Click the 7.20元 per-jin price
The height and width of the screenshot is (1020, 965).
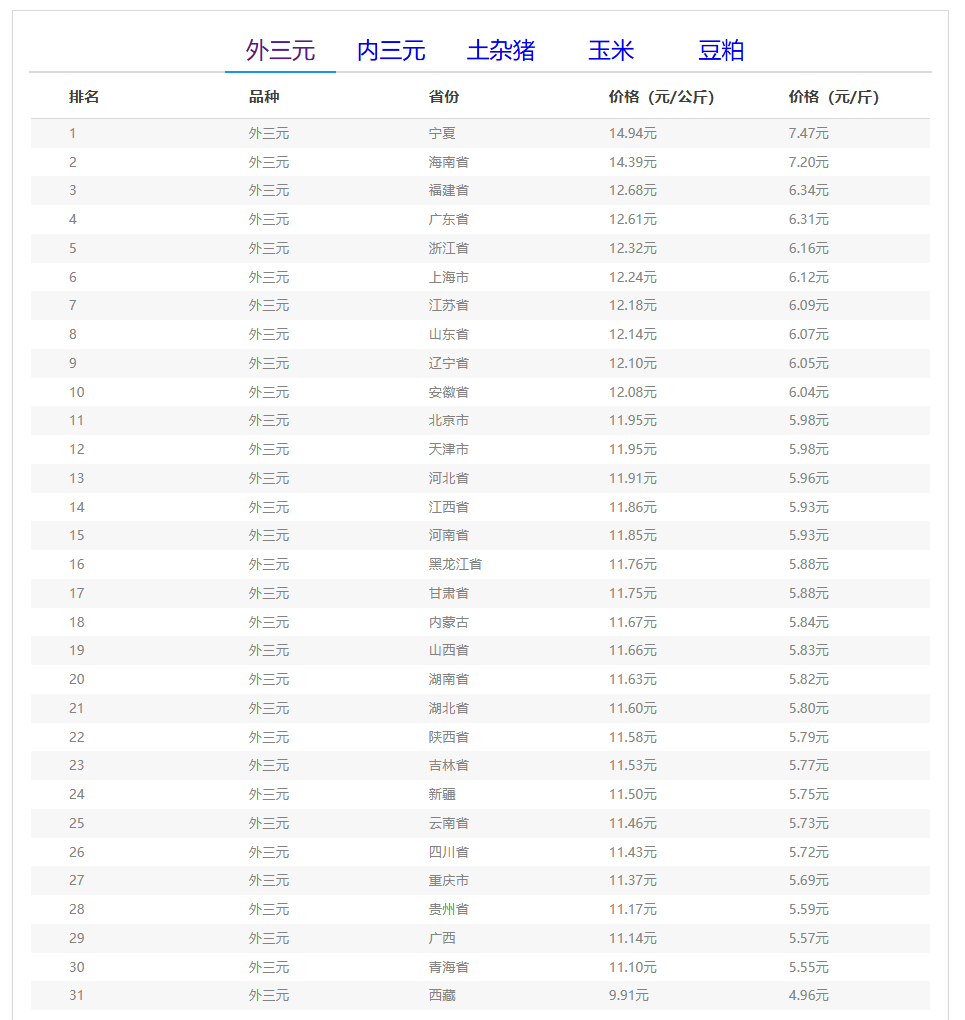click(808, 162)
